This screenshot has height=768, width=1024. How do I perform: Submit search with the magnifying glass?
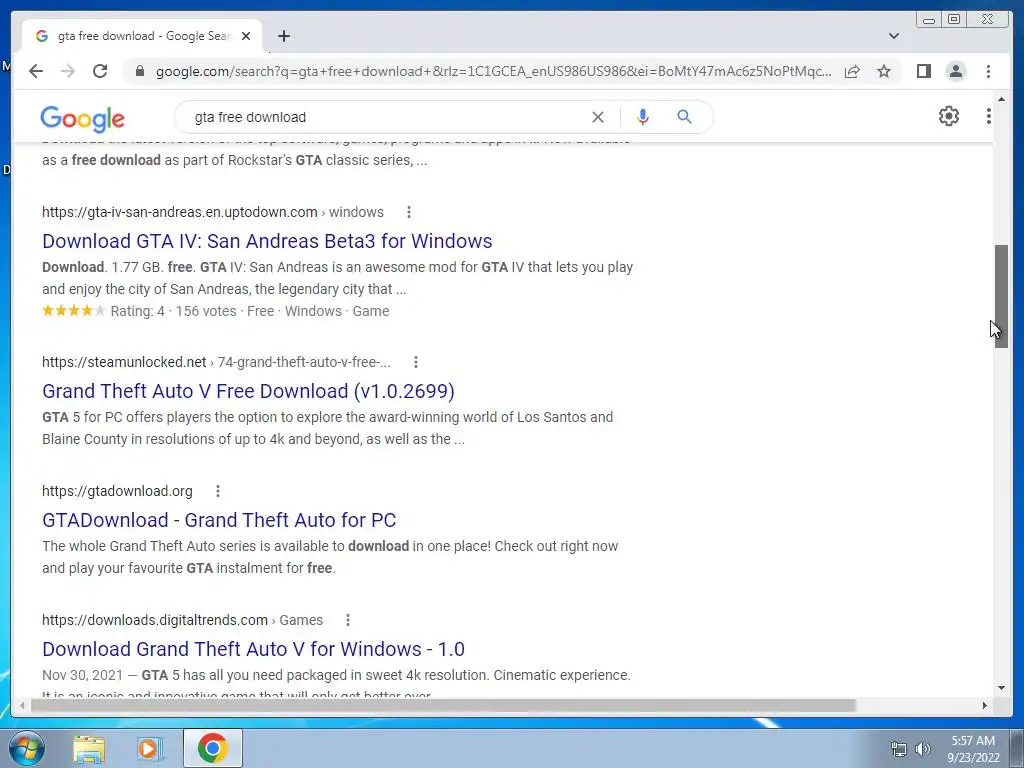[684, 117]
